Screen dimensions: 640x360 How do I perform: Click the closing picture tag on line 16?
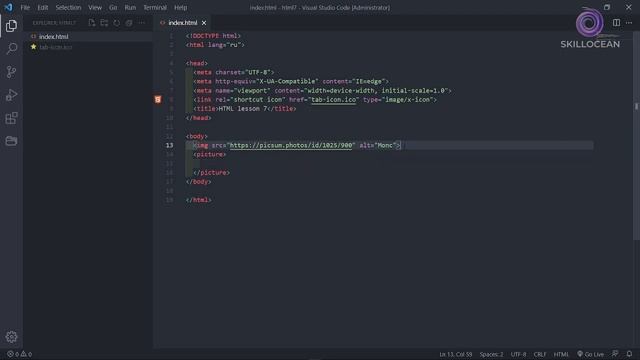[211, 173]
